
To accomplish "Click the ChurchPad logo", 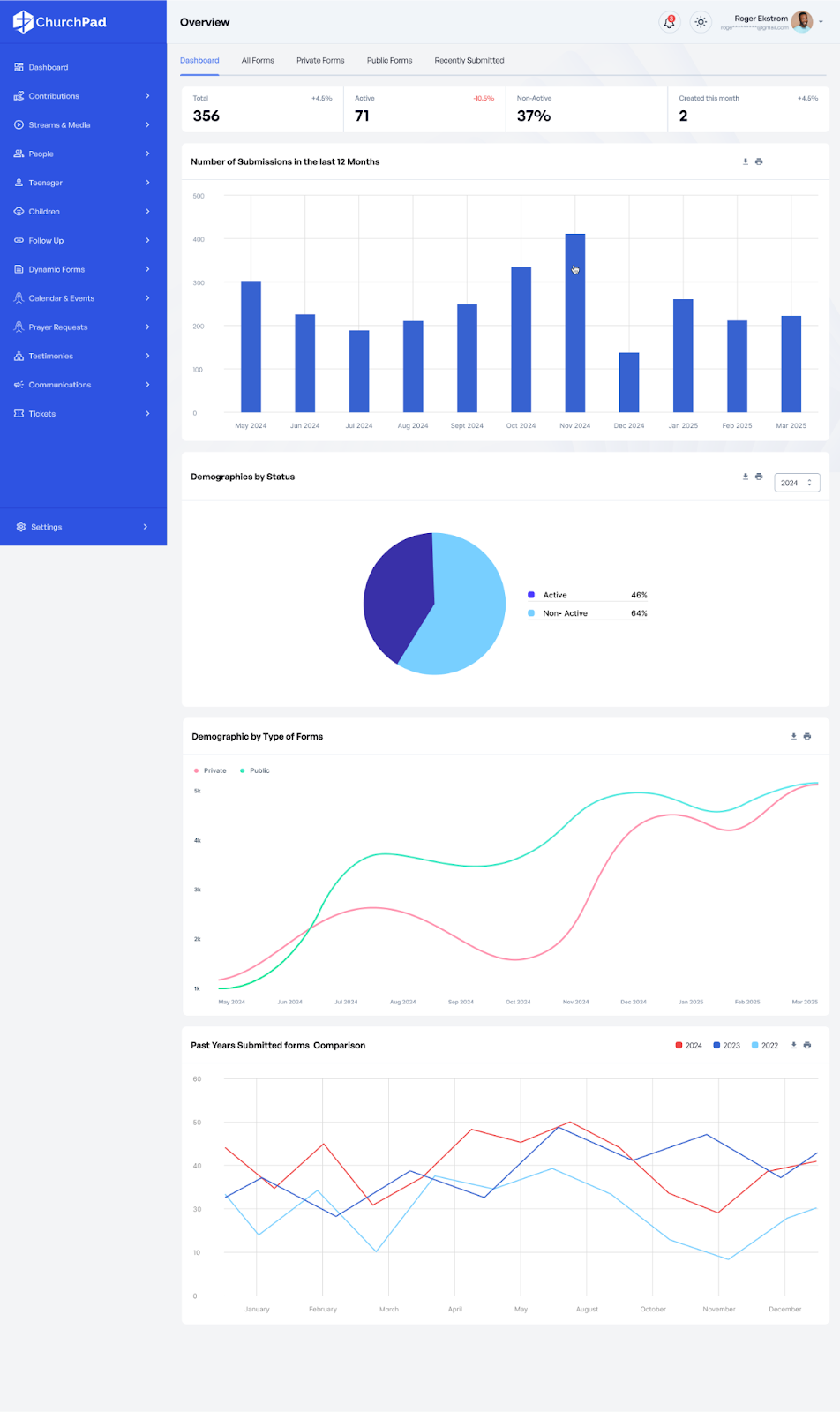I will (x=60, y=22).
